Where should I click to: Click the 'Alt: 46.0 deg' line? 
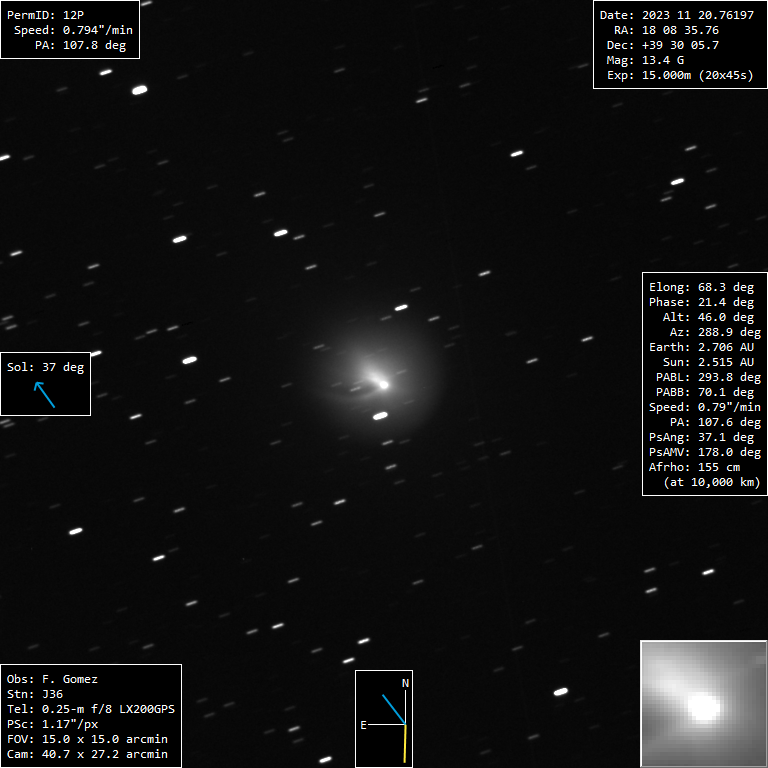click(708, 317)
